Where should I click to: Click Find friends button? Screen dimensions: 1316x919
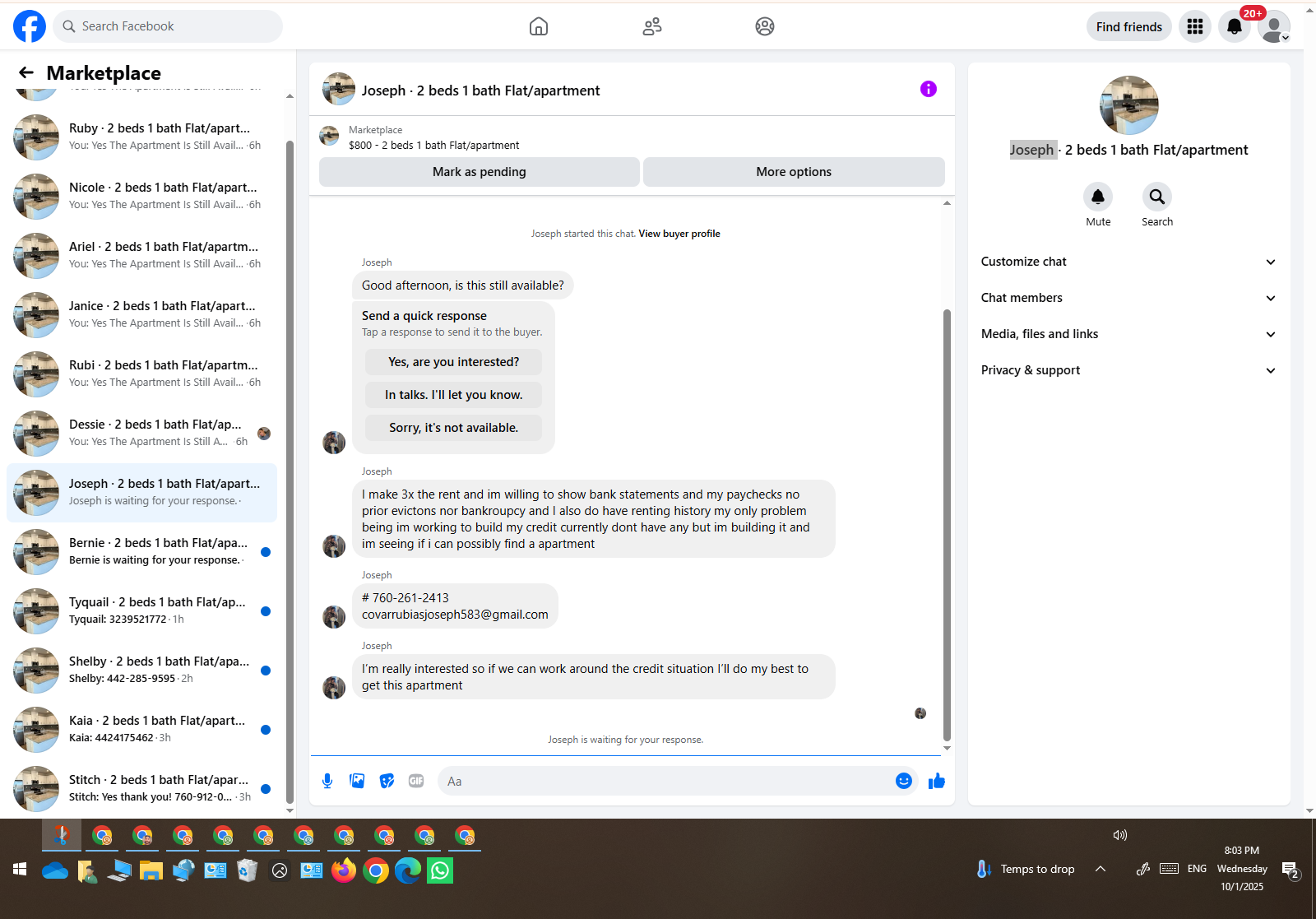coord(1129,26)
